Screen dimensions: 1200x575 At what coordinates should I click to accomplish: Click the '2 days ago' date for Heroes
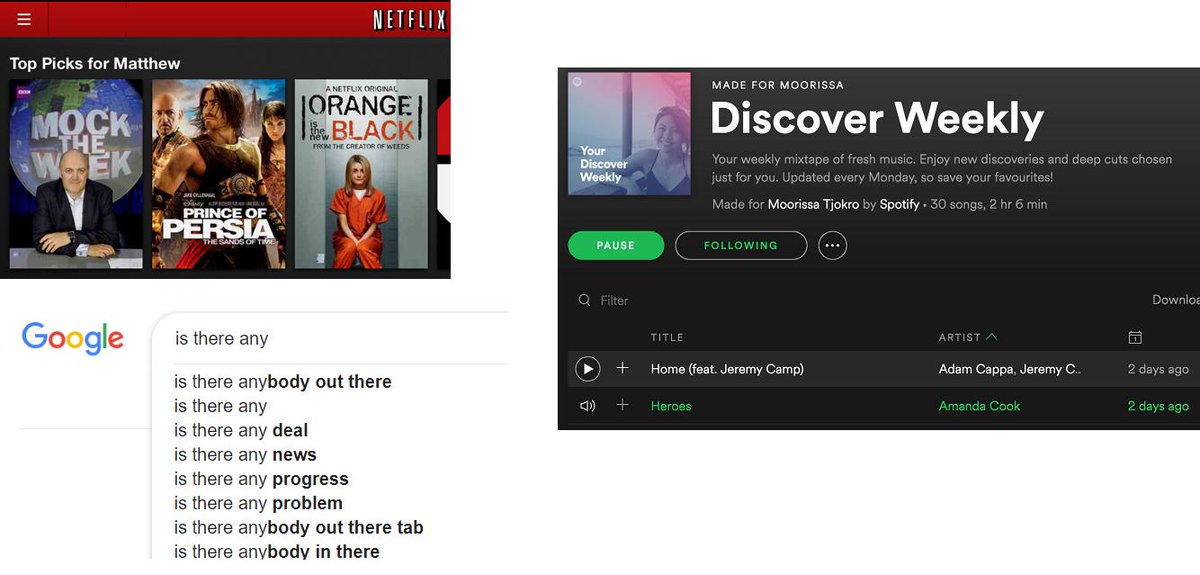[x=1158, y=406]
